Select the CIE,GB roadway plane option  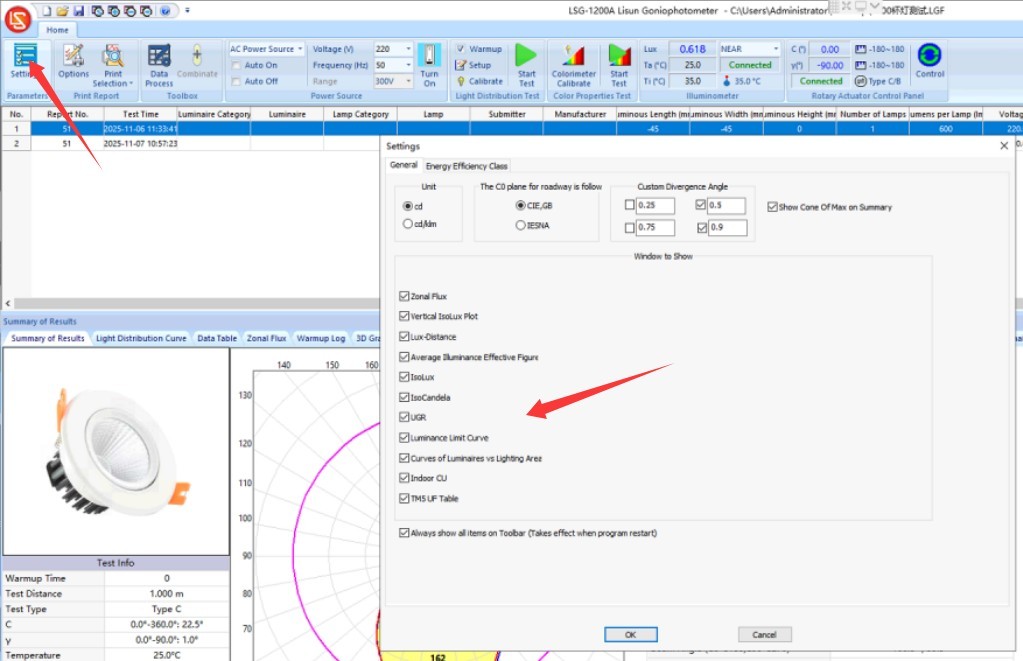tap(520, 206)
